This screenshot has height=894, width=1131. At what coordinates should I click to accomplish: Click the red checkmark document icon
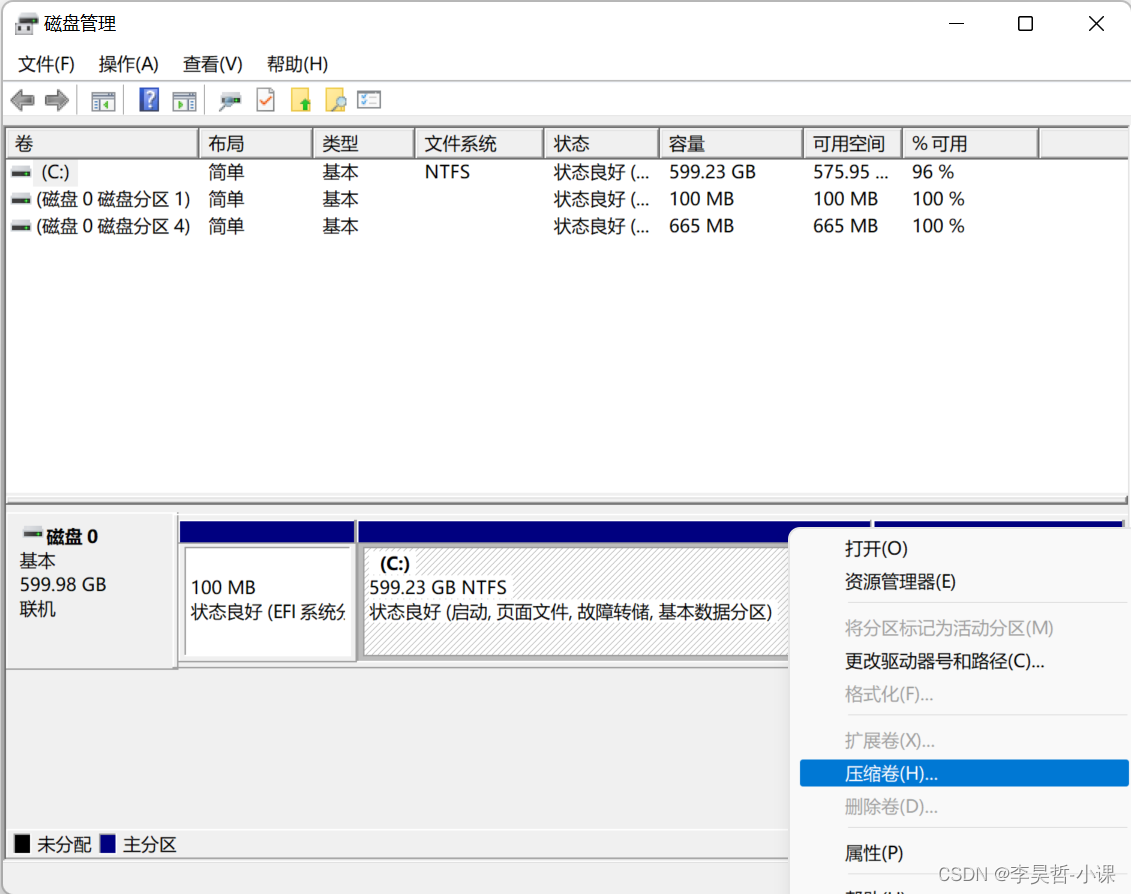pos(265,100)
